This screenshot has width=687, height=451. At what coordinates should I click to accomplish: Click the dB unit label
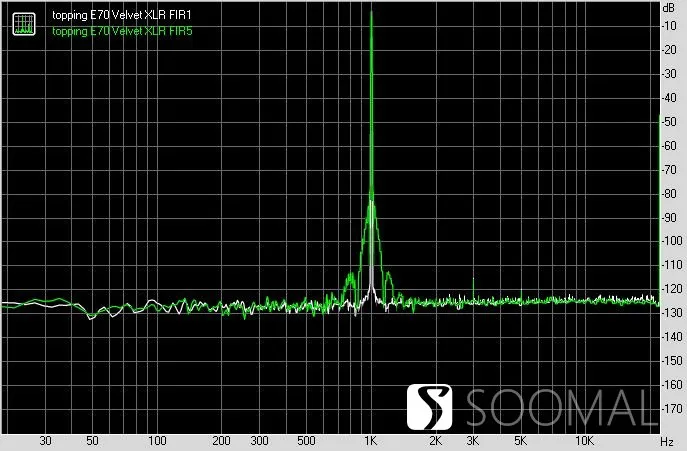click(x=669, y=7)
